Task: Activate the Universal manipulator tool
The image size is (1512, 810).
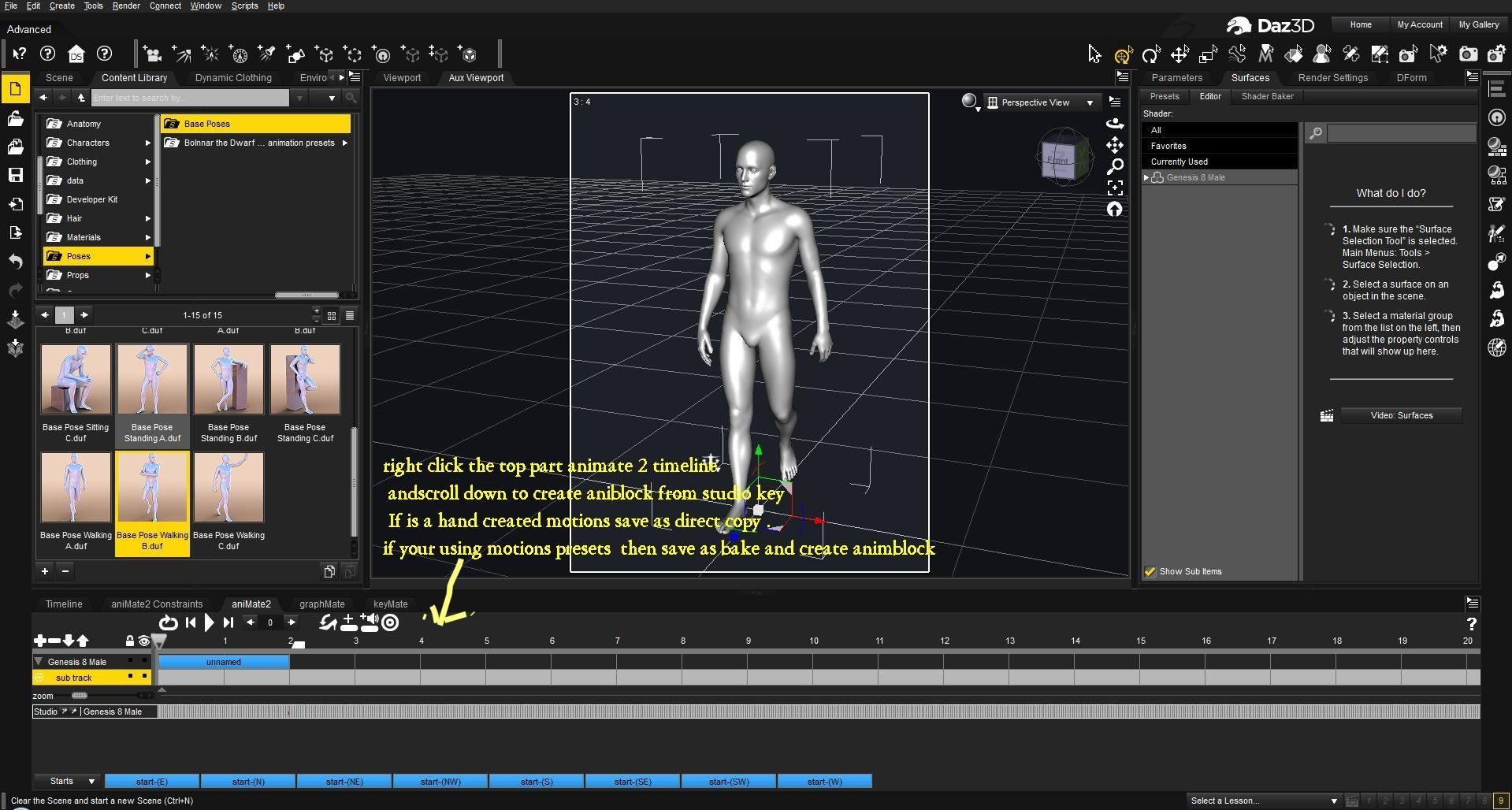Action: [x=1123, y=54]
